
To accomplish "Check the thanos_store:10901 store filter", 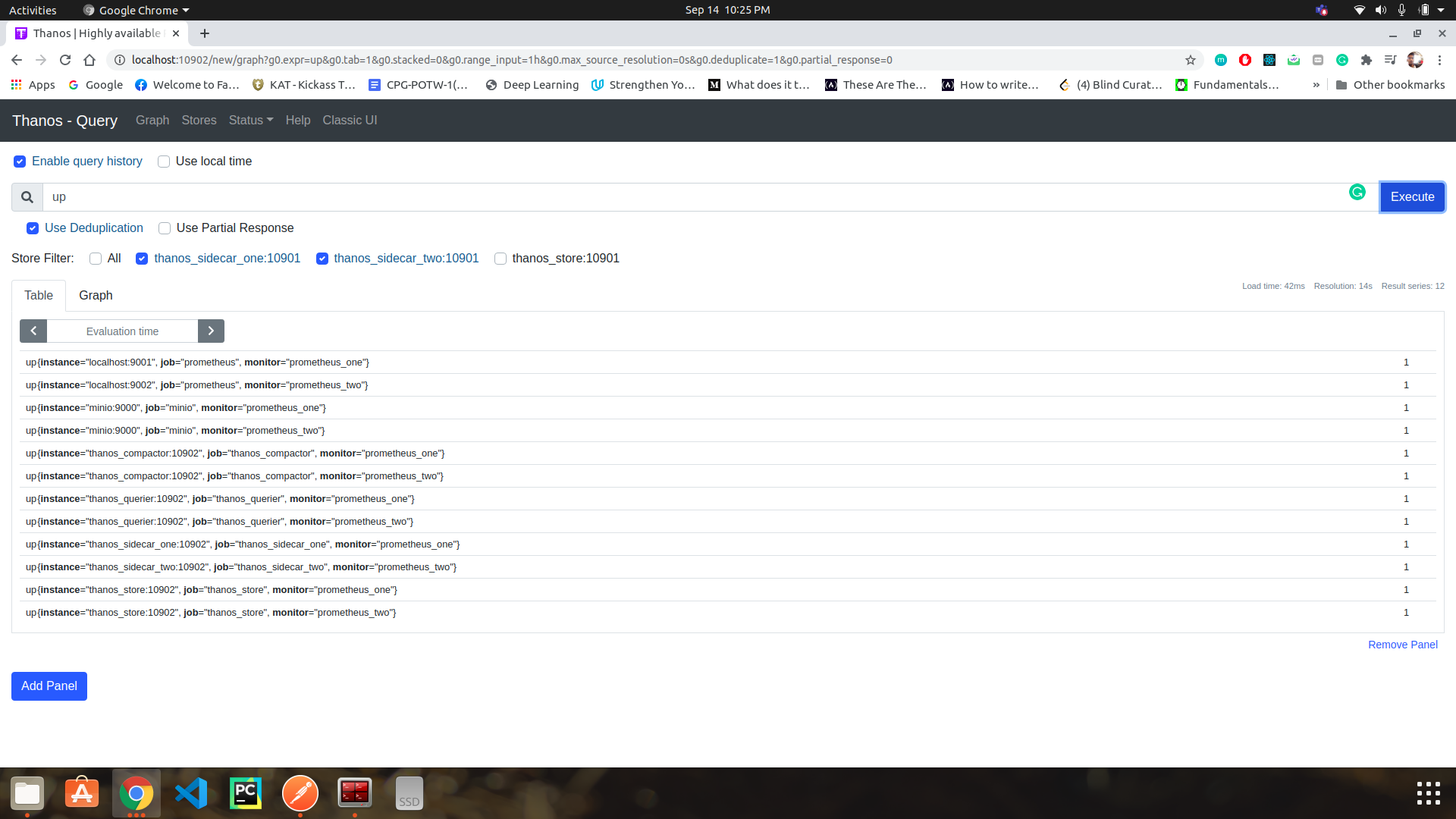I will [500, 259].
